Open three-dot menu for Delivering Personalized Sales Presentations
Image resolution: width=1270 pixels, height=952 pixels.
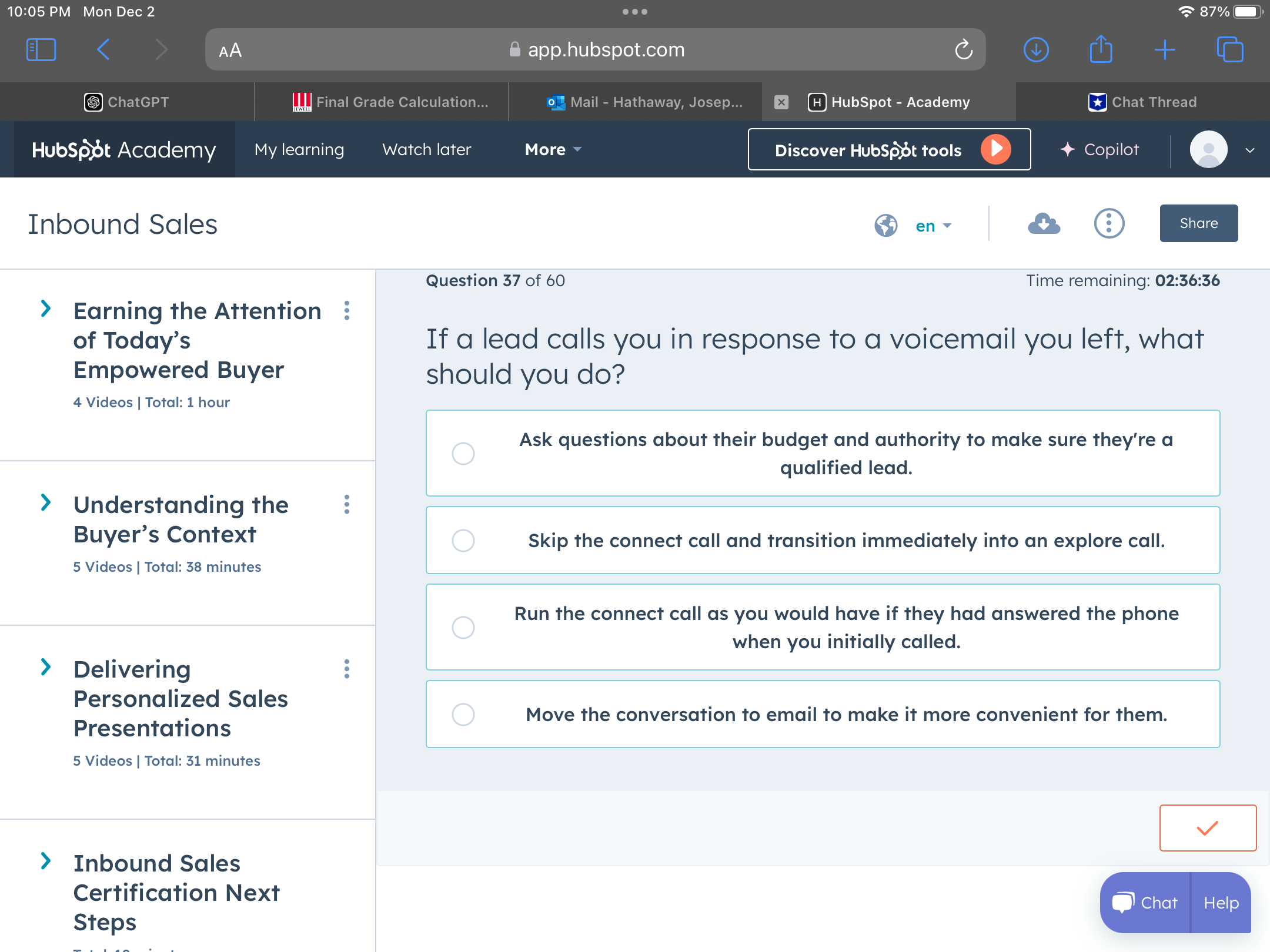coord(347,669)
